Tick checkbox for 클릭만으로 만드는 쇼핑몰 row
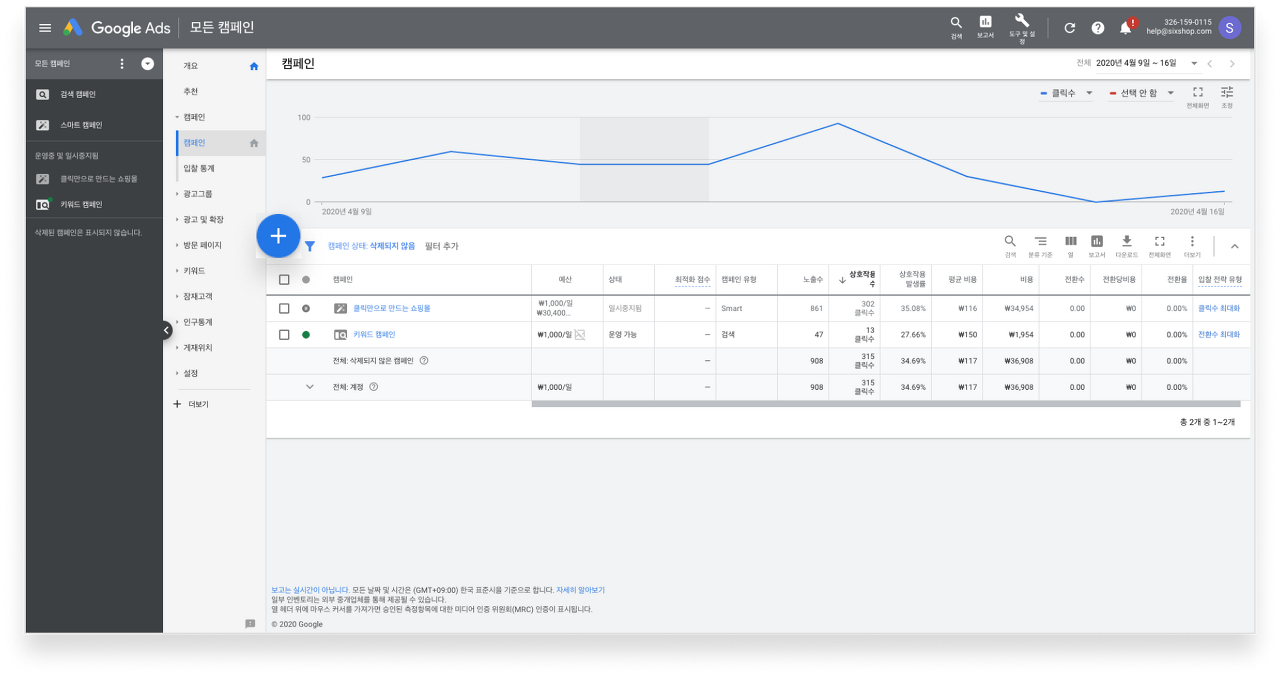 [x=284, y=308]
